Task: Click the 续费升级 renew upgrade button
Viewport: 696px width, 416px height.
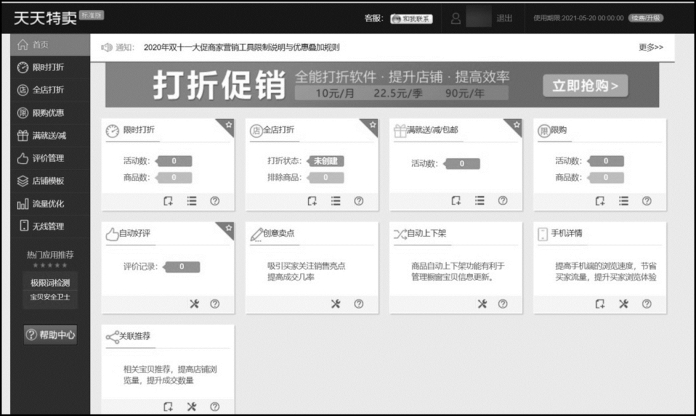Action: point(646,18)
